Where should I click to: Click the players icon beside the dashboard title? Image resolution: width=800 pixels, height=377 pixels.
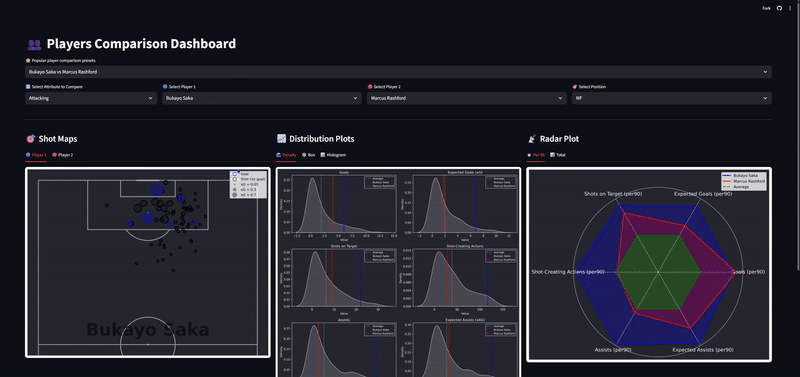pyautogui.click(x=34, y=44)
